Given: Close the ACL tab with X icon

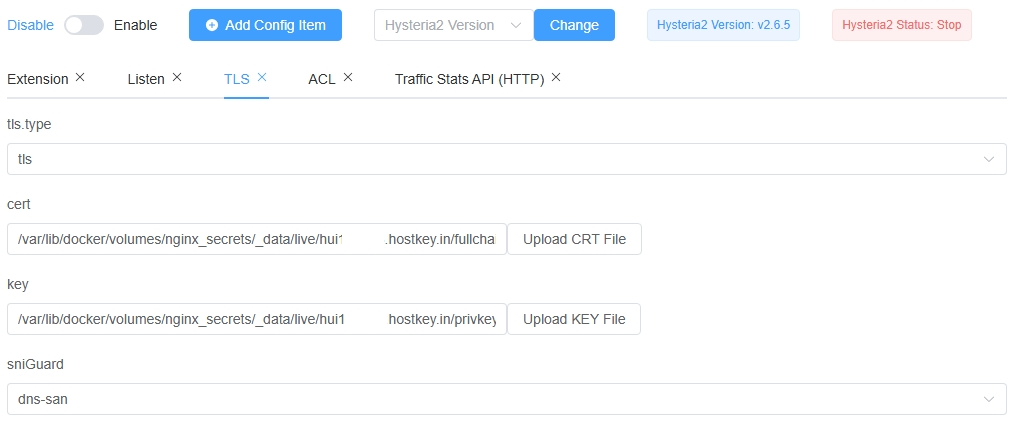Looking at the screenshot, I should click(x=348, y=77).
